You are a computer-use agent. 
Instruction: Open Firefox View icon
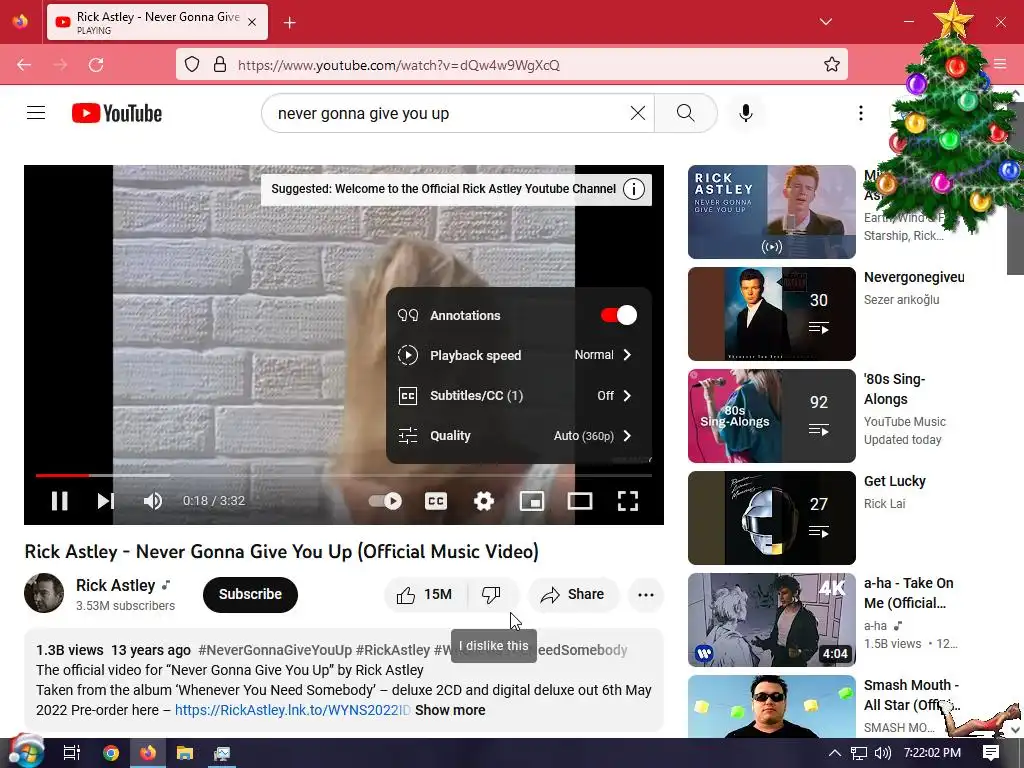click(x=20, y=22)
